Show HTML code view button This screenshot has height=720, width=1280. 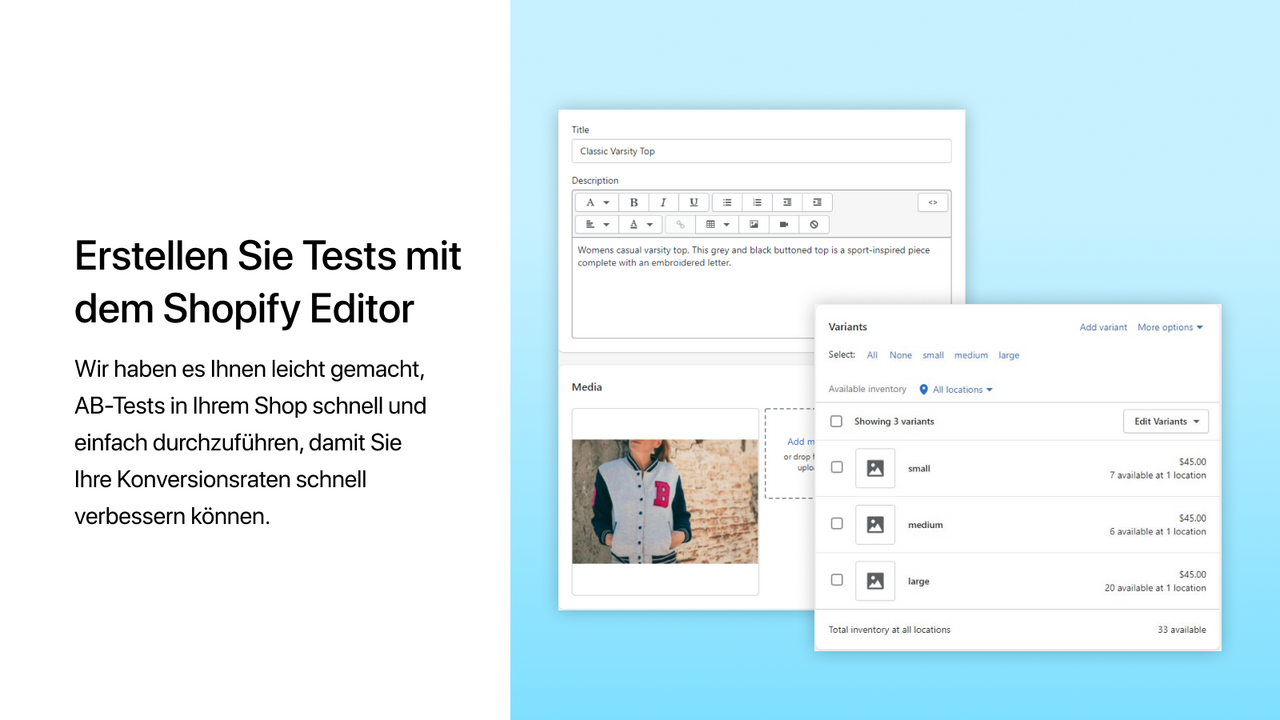[932, 202]
